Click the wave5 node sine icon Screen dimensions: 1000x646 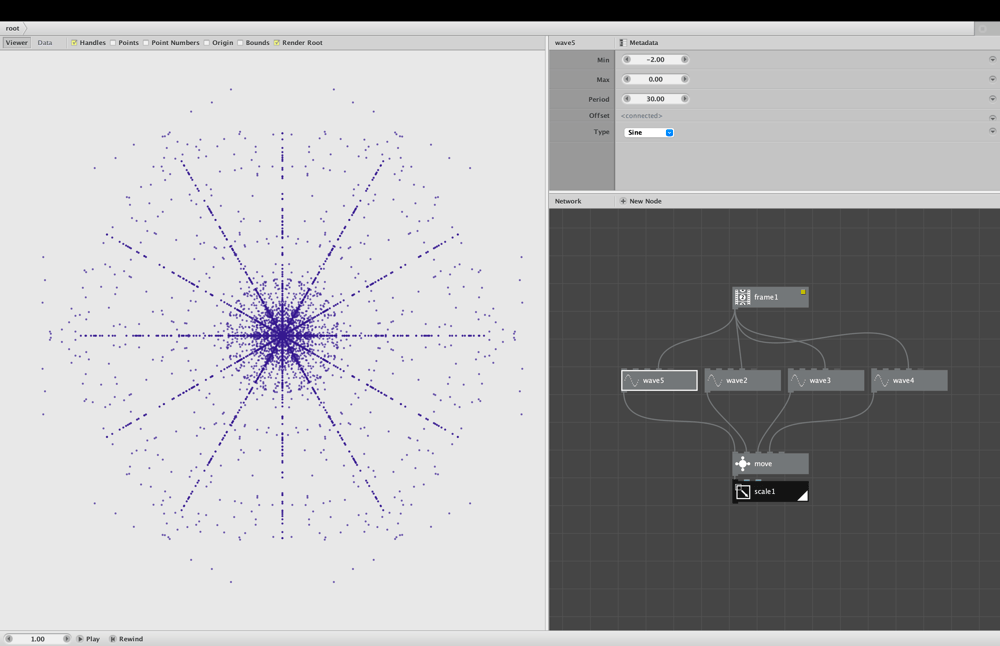click(x=631, y=381)
